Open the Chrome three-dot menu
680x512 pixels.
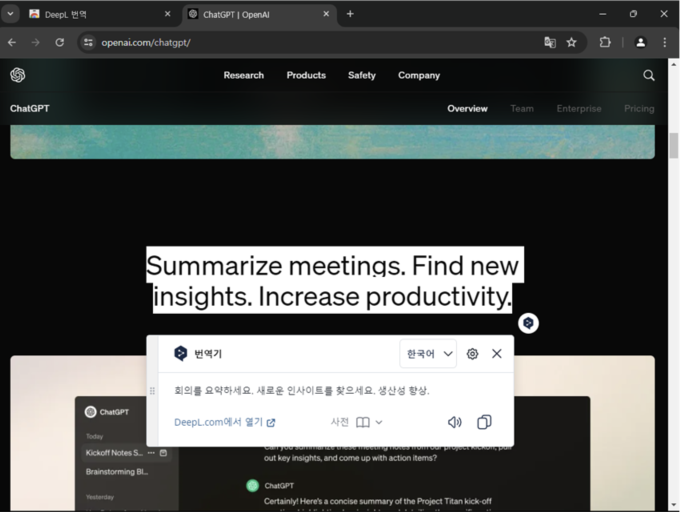pos(664,42)
